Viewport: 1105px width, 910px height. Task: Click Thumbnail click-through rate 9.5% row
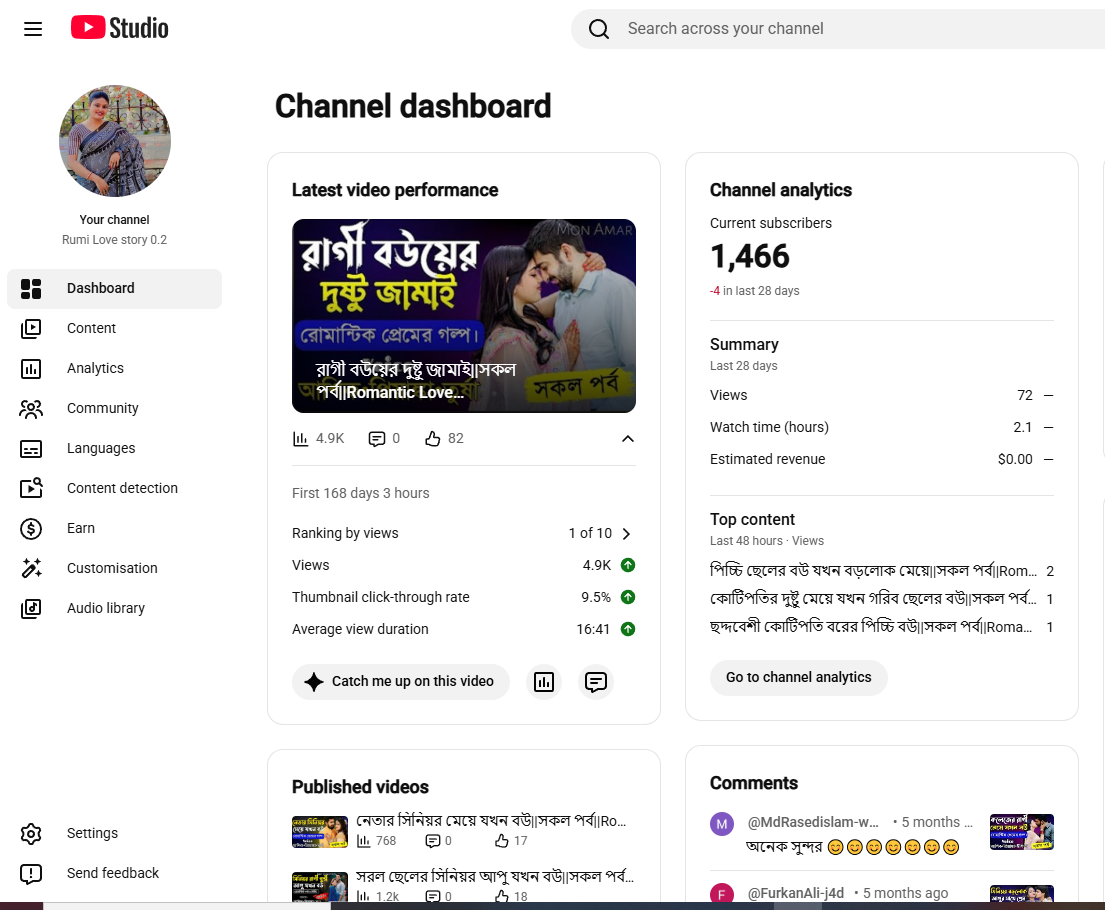[464, 598]
